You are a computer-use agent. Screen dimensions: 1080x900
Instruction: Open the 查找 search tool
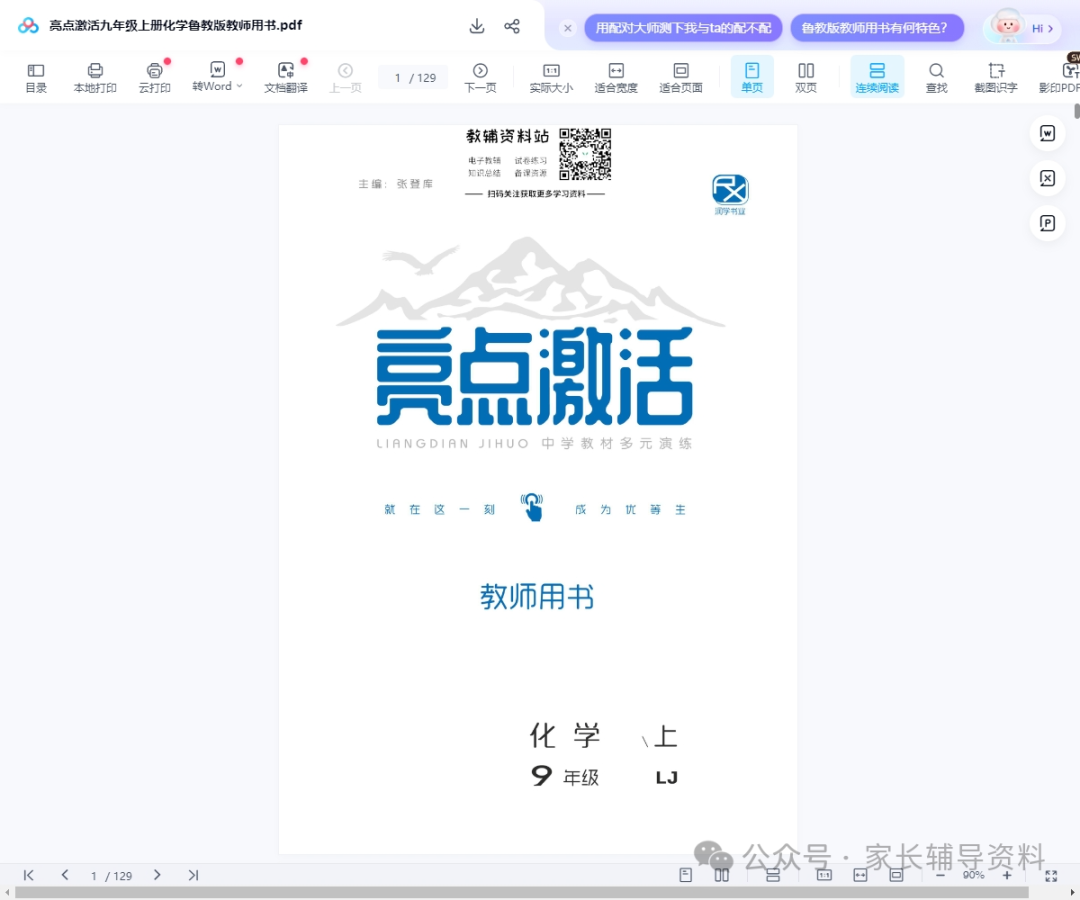(936, 78)
